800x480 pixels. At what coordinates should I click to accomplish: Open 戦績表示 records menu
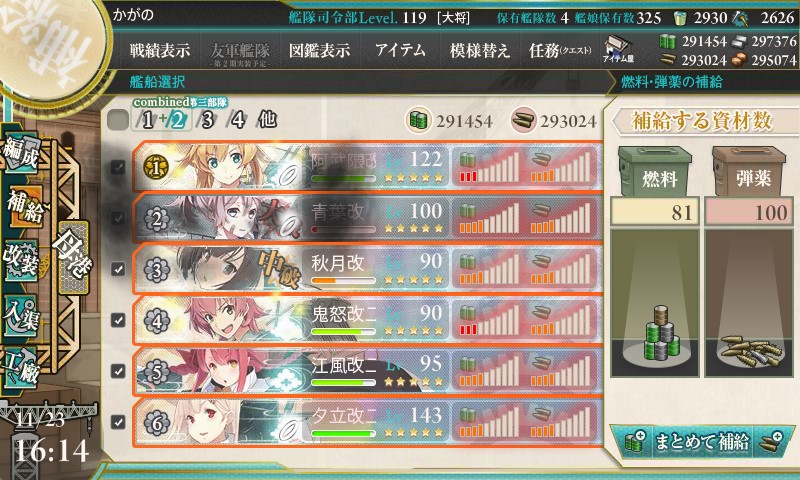[x=160, y=50]
